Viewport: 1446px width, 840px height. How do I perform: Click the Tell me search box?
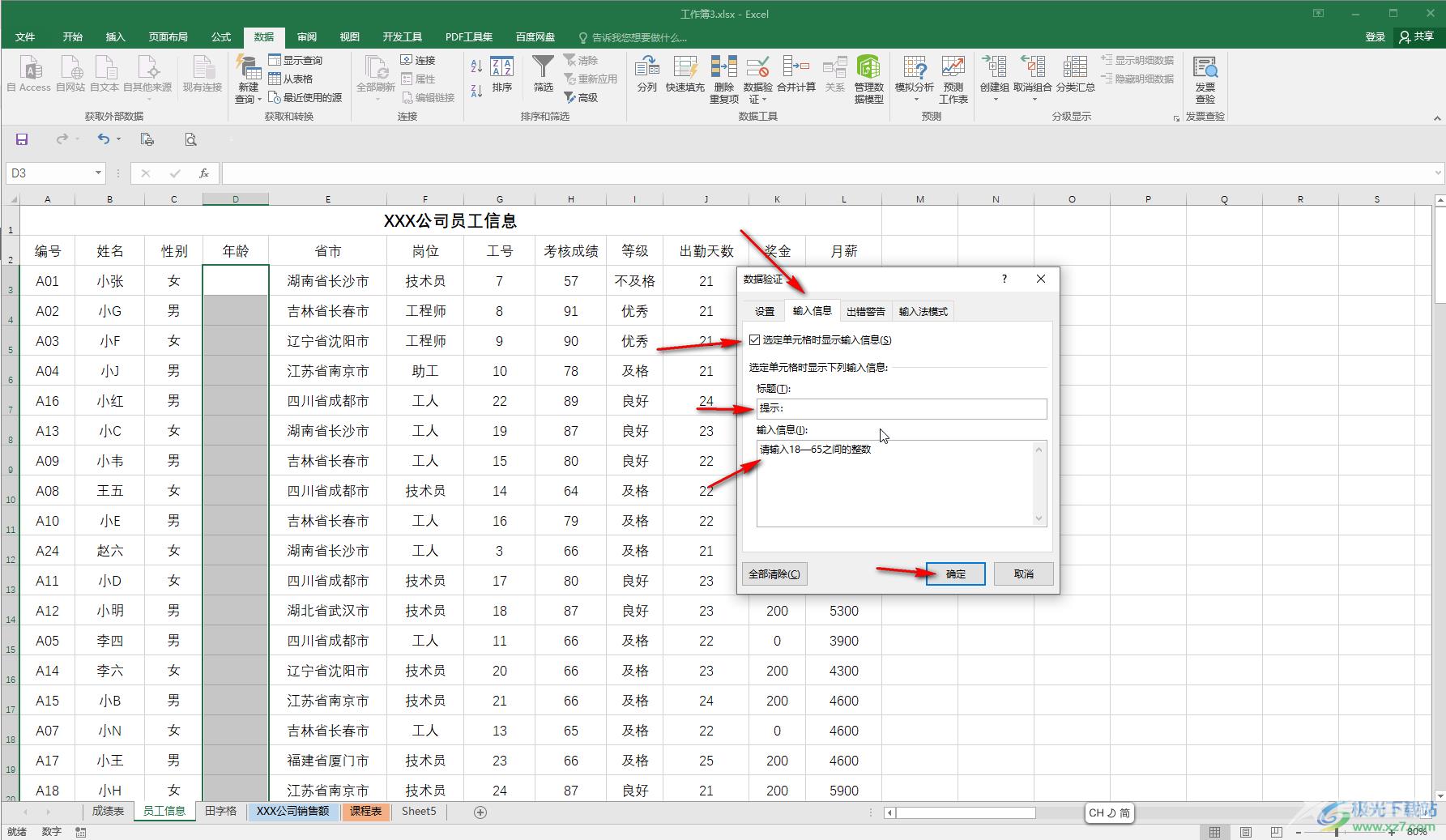(633, 37)
